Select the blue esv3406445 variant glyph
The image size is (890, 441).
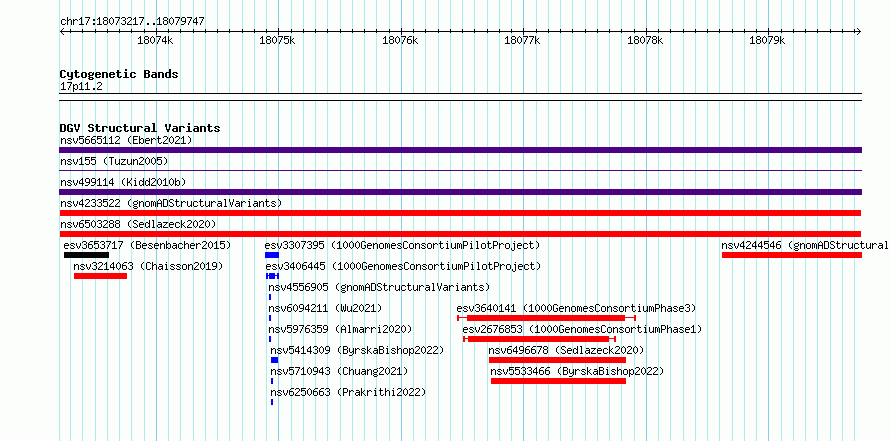point(272,276)
